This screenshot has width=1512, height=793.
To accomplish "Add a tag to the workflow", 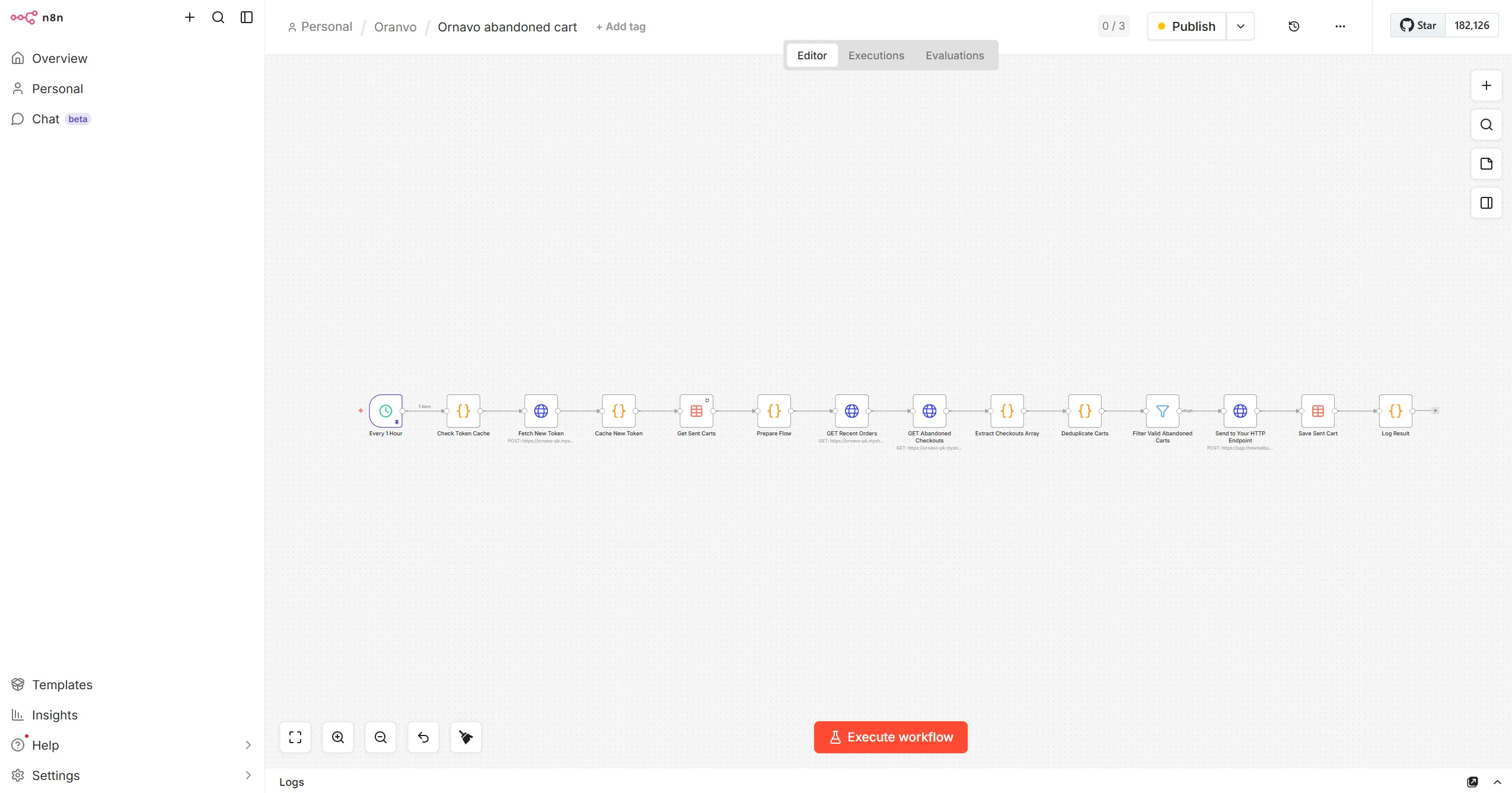I will pos(621,27).
